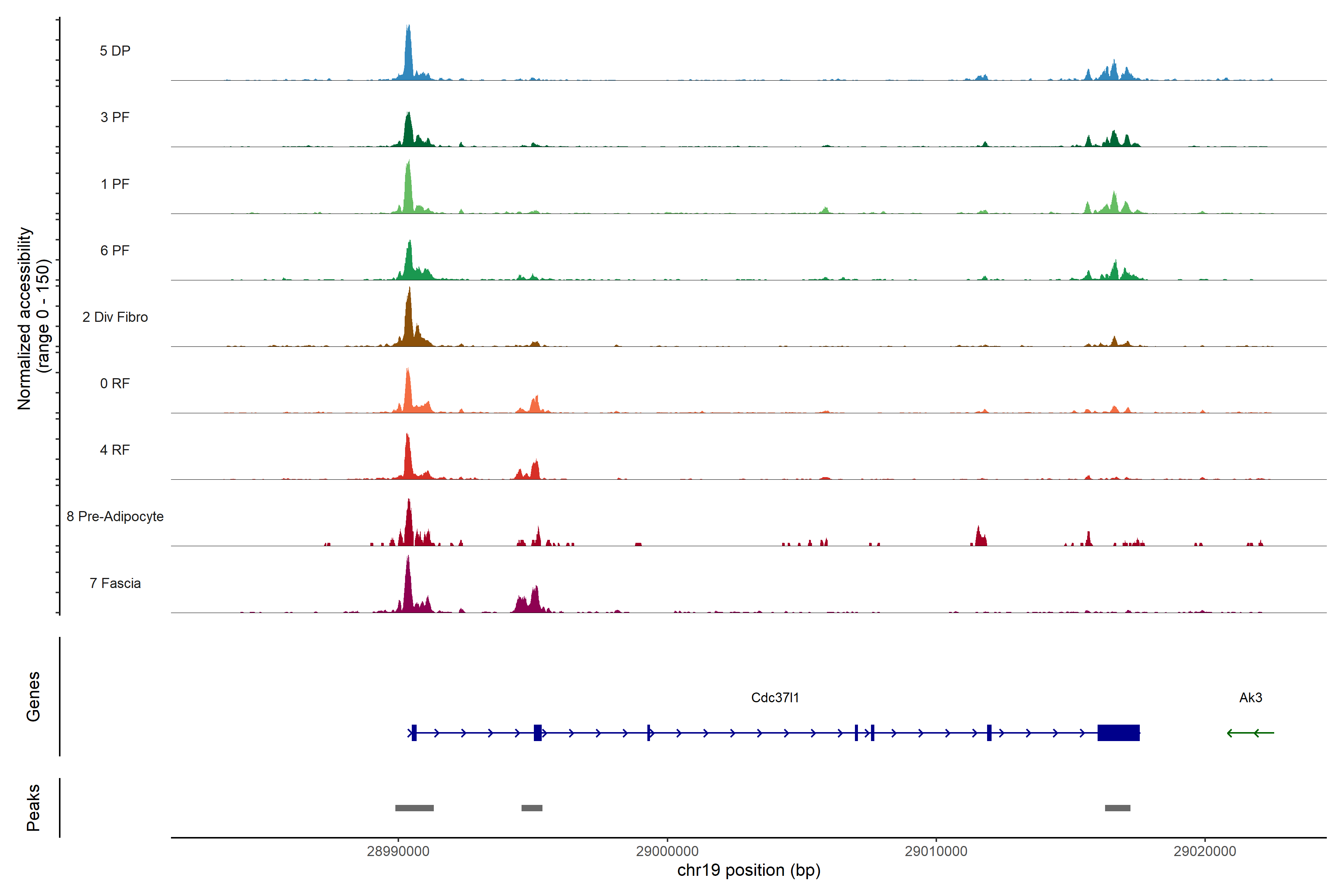Click the Cdc37l1 gene name
Viewport: 1344px width, 896px height.
click(x=775, y=698)
